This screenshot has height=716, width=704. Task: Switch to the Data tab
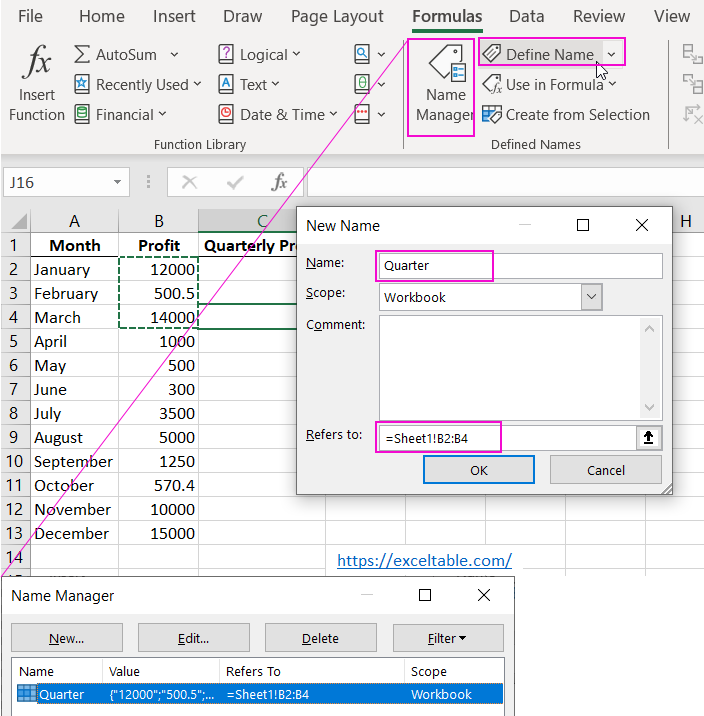tap(526, 17)
